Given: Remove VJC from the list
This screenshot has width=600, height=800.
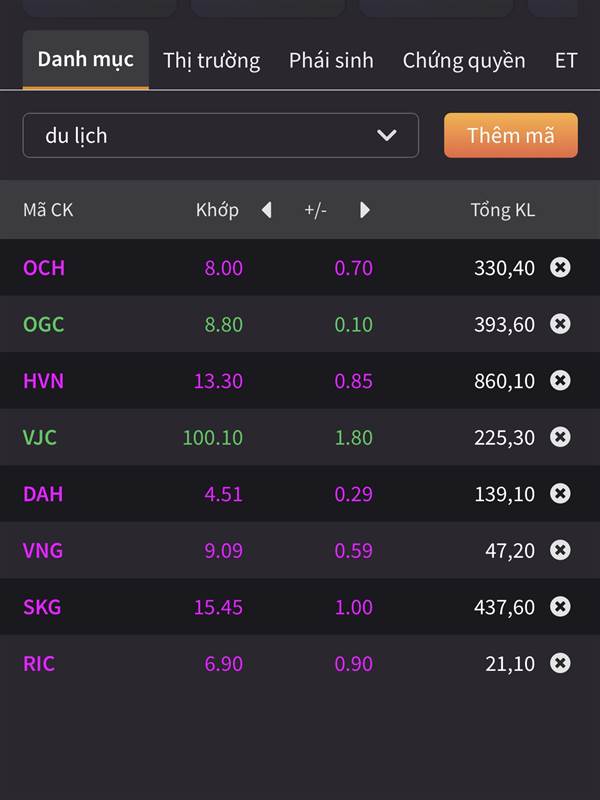Looking at the screenshot, I should tap(560, 437).
